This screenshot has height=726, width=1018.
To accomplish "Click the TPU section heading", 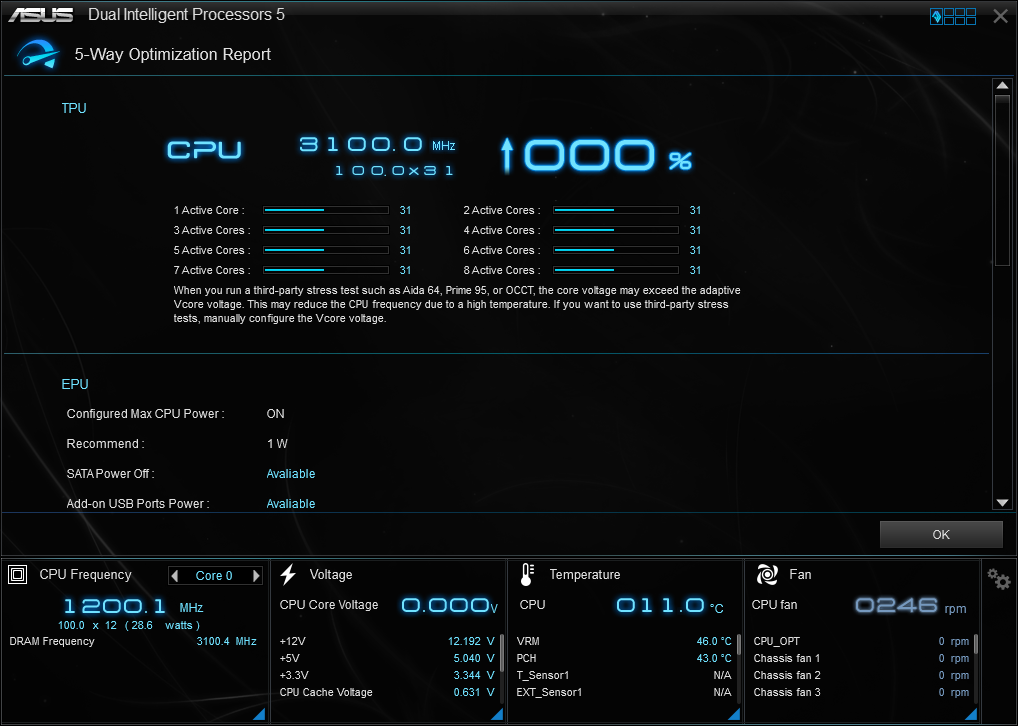I will click(74, 108).
